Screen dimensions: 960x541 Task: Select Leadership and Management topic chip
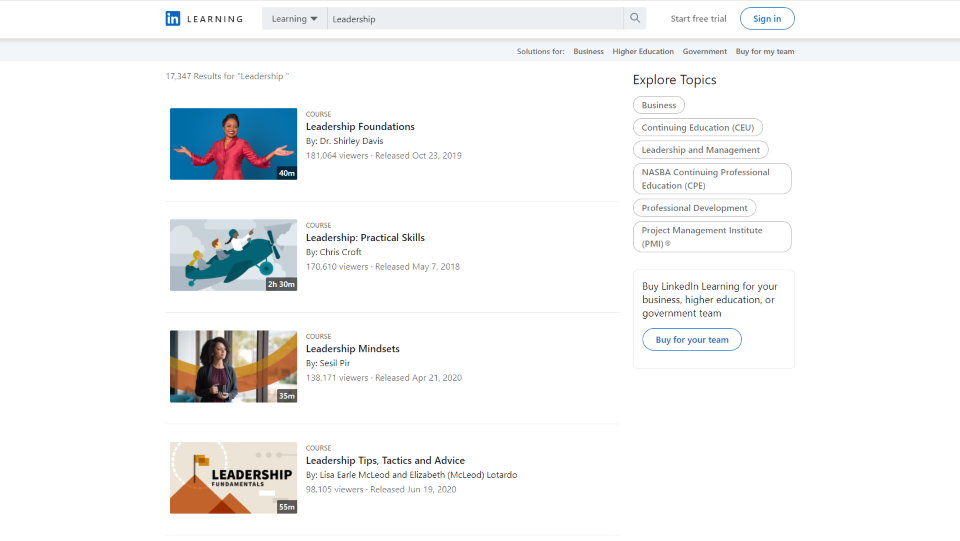[x=700, y=150]
